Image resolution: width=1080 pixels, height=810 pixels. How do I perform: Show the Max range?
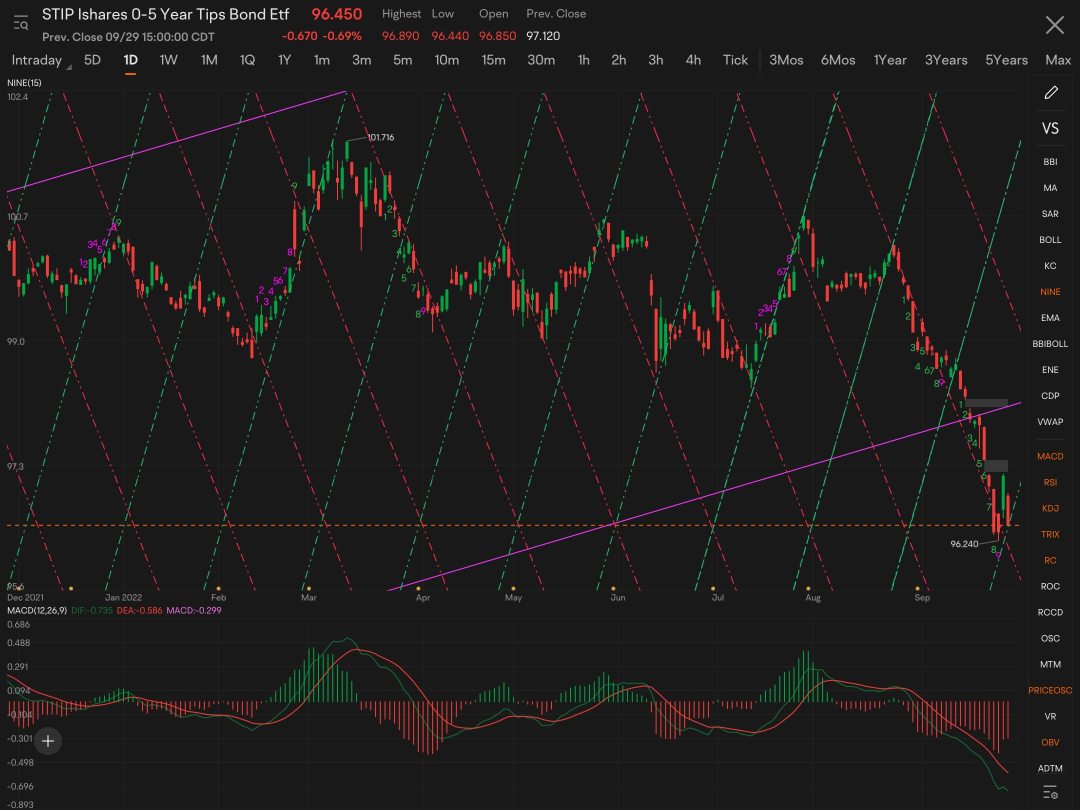1058,60
